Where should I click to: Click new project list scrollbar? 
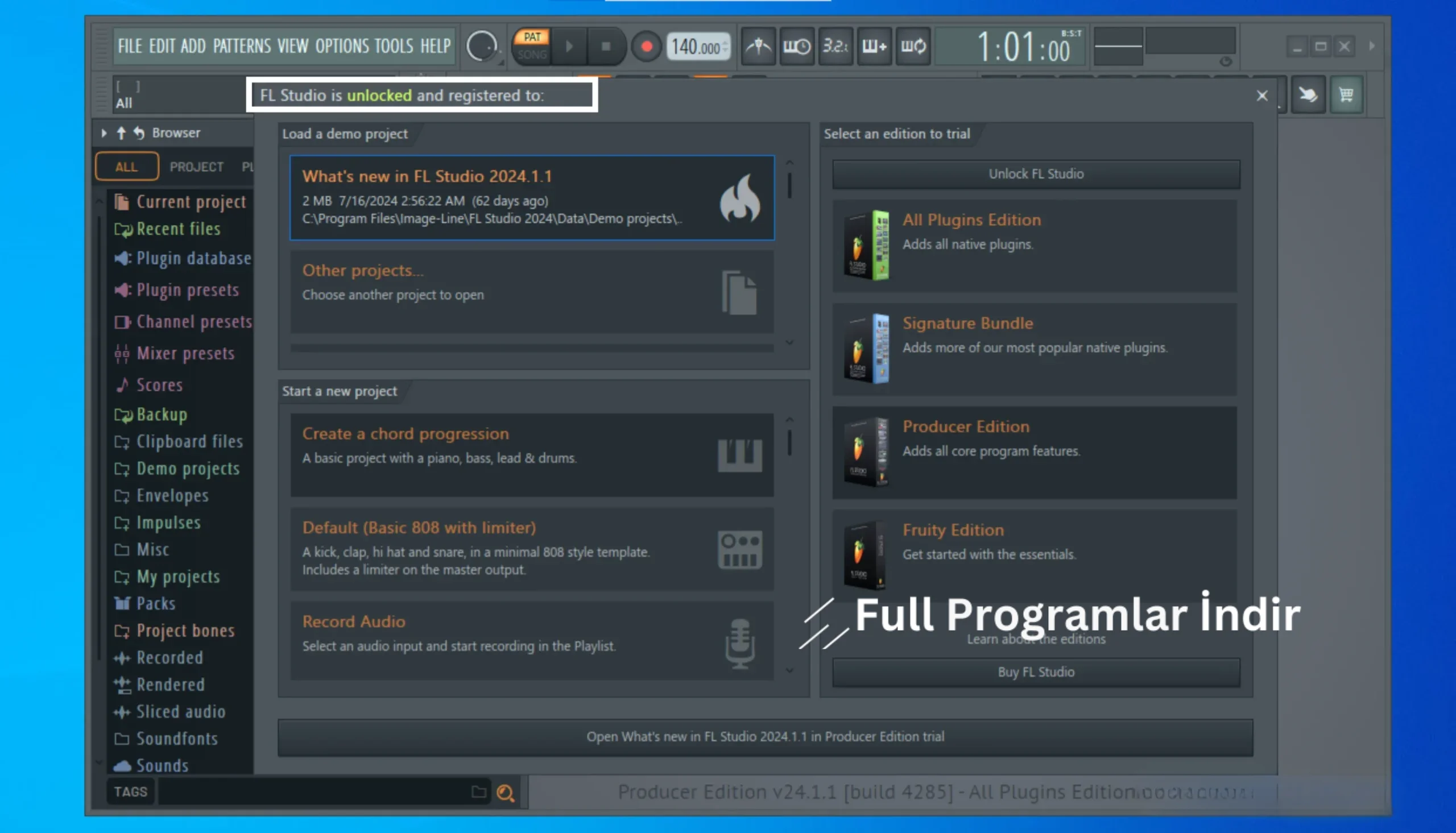click(789, 442)
